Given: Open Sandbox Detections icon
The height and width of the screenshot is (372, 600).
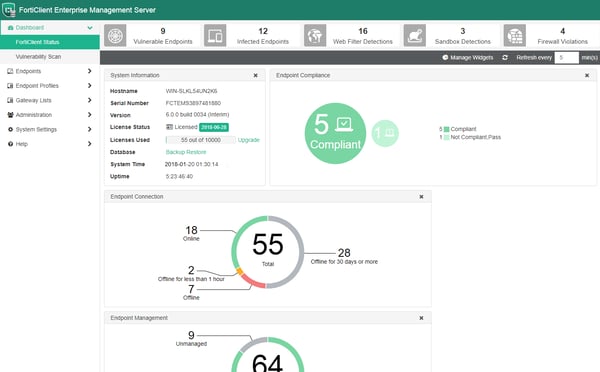Looking at the screenshot, I should point(415,36).
